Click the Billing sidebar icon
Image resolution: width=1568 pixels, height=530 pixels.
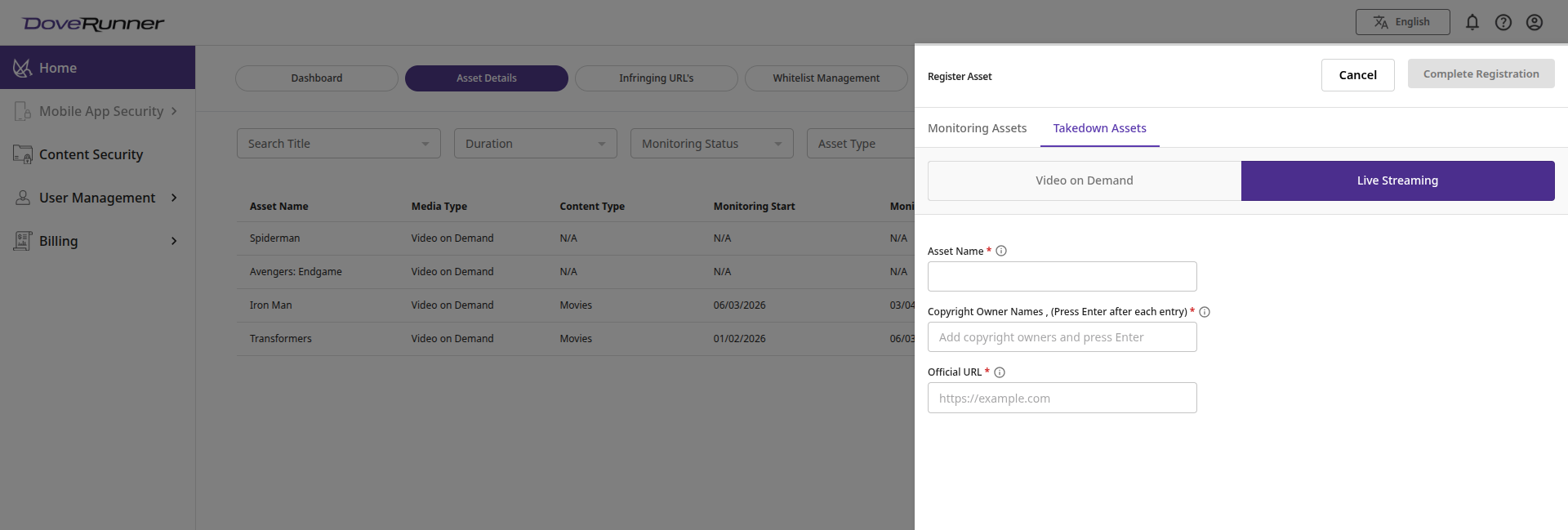pyautogui.click(x=23, y=241)
